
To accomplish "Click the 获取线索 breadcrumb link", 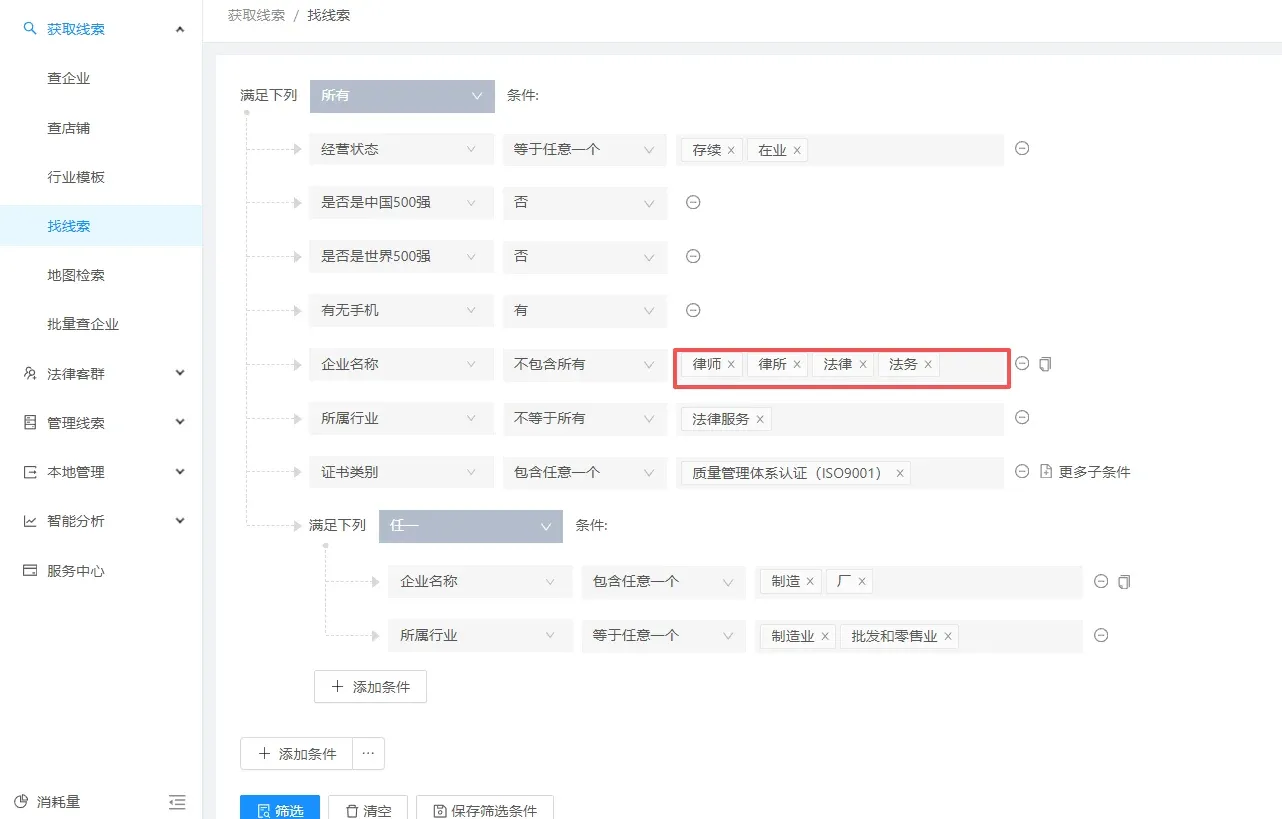I will [256, 15].
